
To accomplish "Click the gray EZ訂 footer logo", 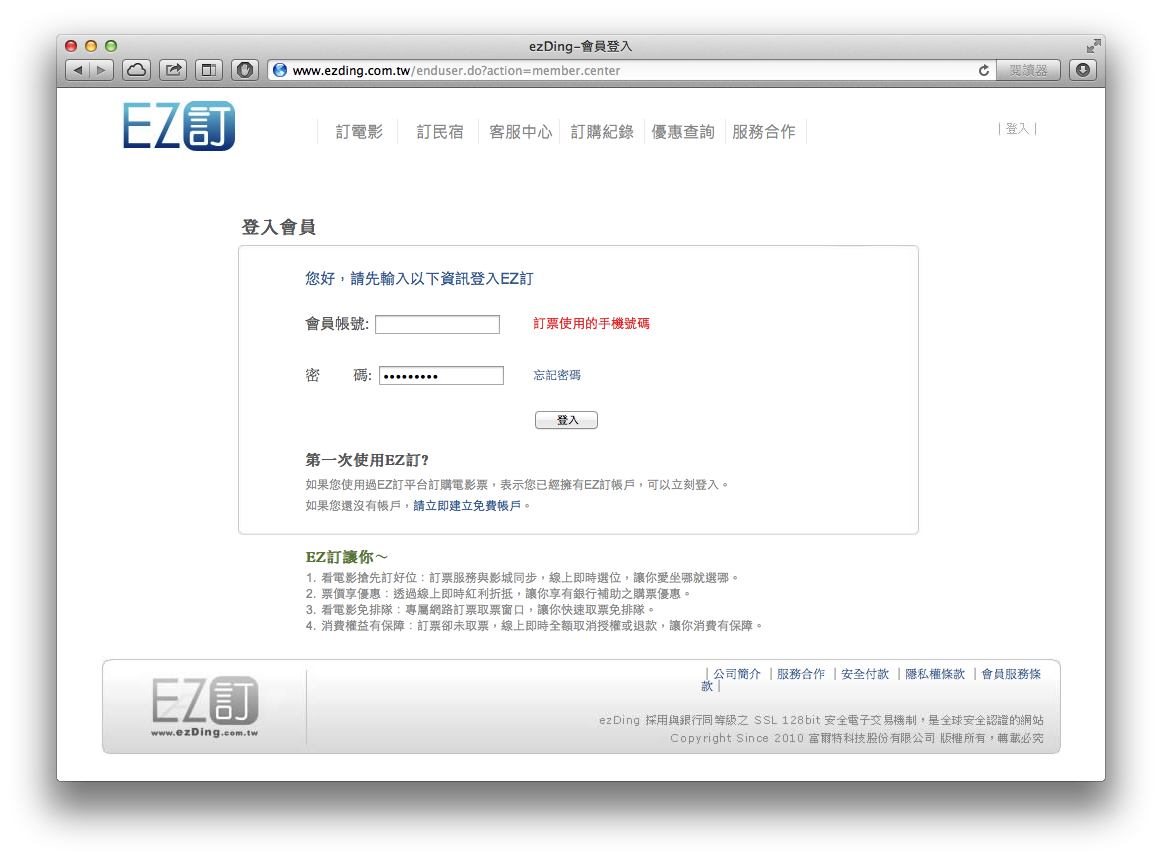I will coord(205,706).
